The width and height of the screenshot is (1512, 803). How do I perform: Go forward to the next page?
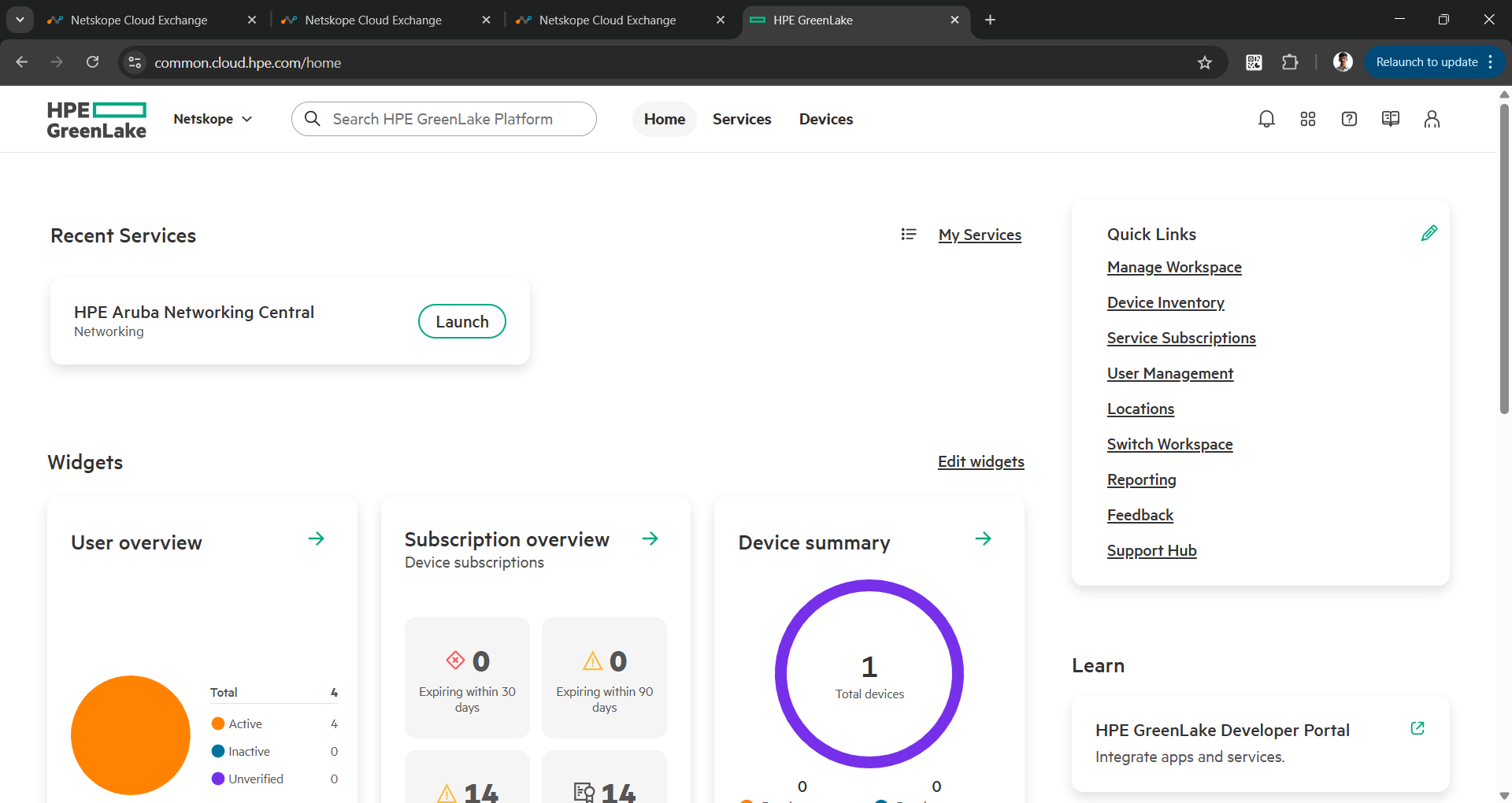[57, 62]
